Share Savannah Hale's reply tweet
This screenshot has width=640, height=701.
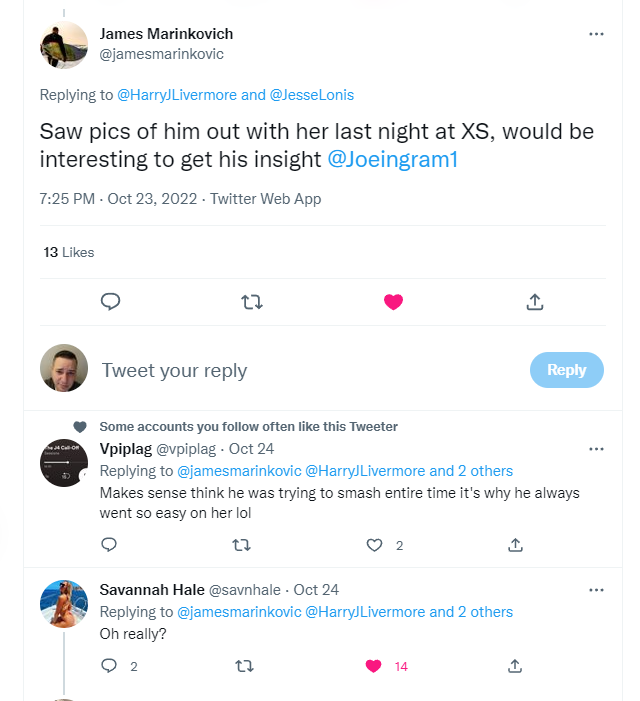click(x=515, y=666)
